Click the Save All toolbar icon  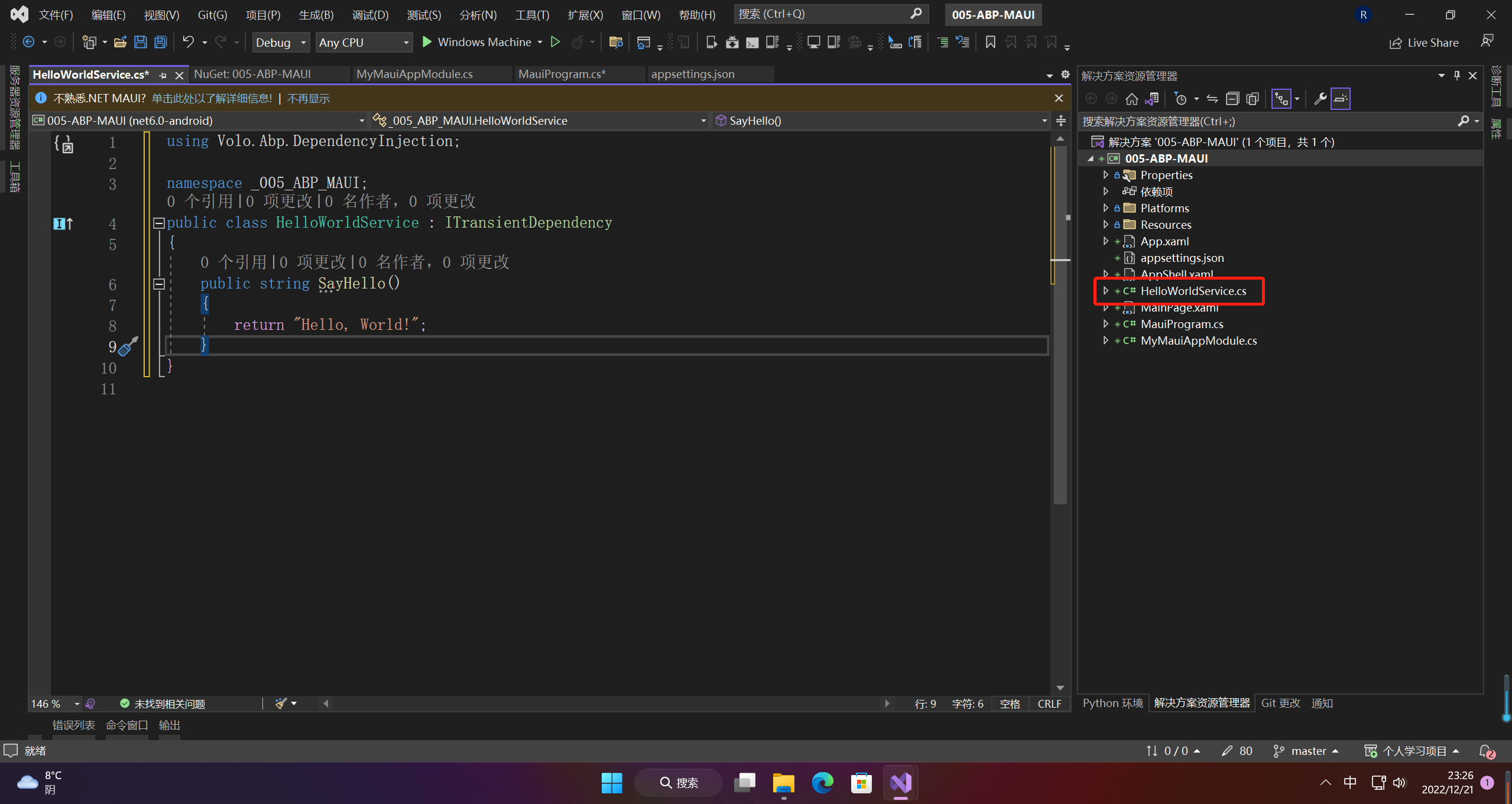160,42
